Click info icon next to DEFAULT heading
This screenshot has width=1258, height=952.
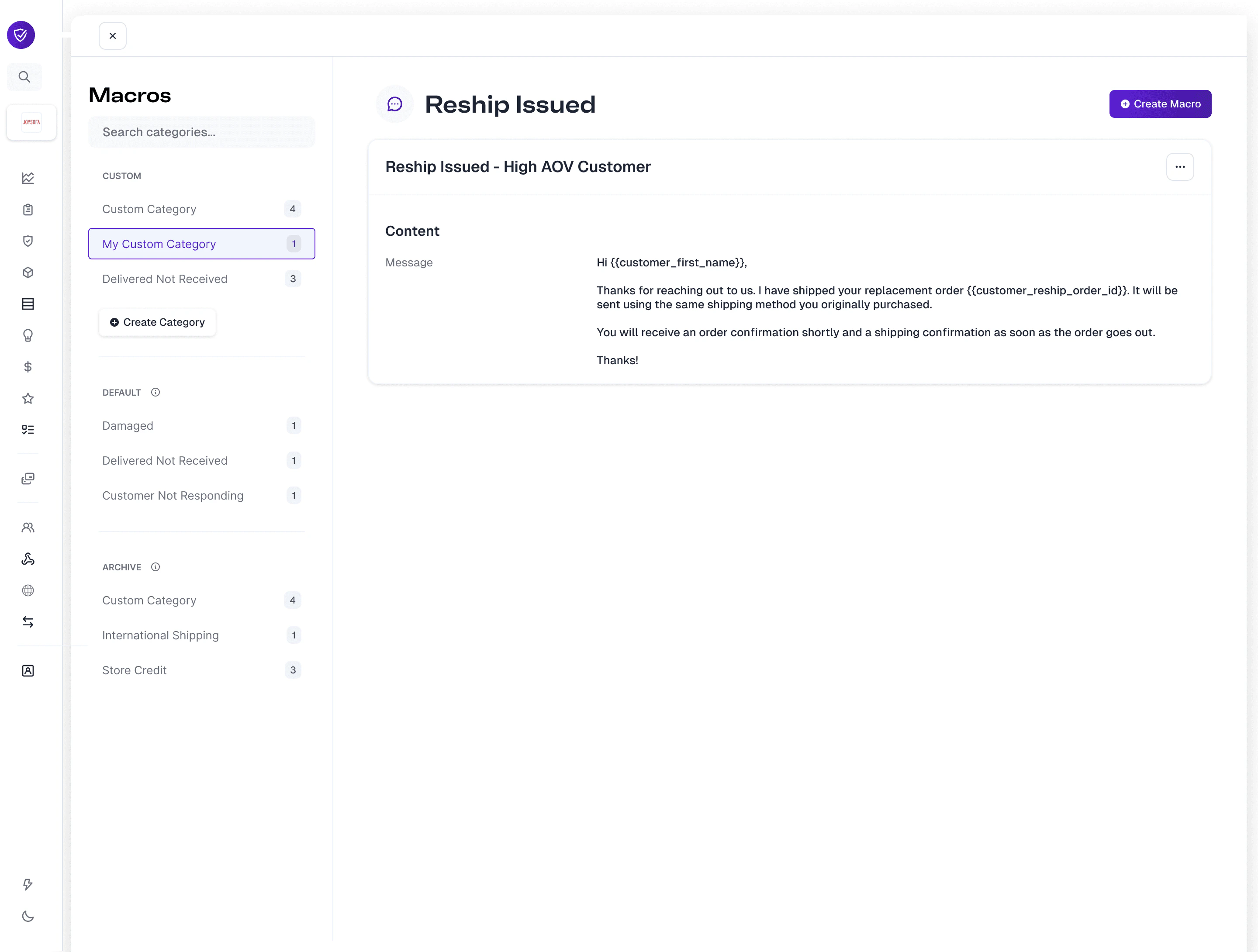click(x=155, y=393)
